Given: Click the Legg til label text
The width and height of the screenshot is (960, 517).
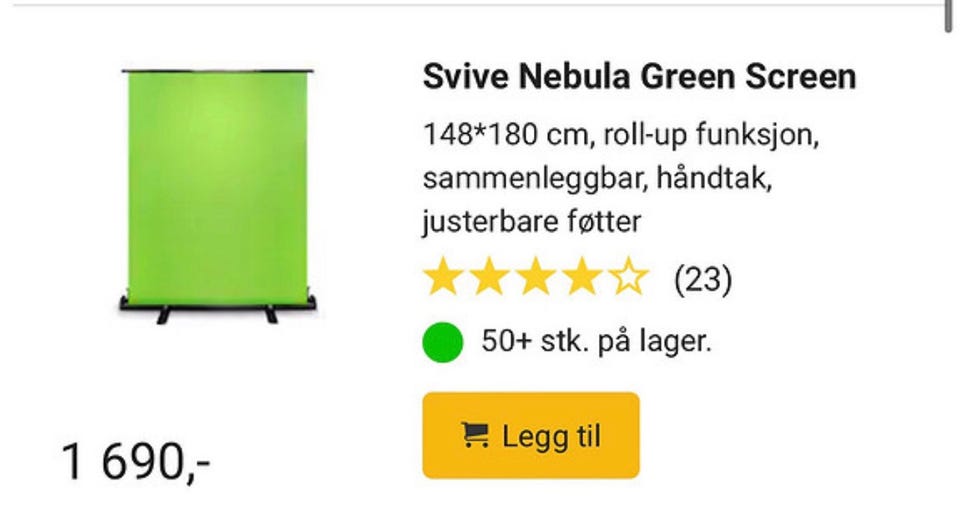Looking at the screenshot, I should pos(552,437).
